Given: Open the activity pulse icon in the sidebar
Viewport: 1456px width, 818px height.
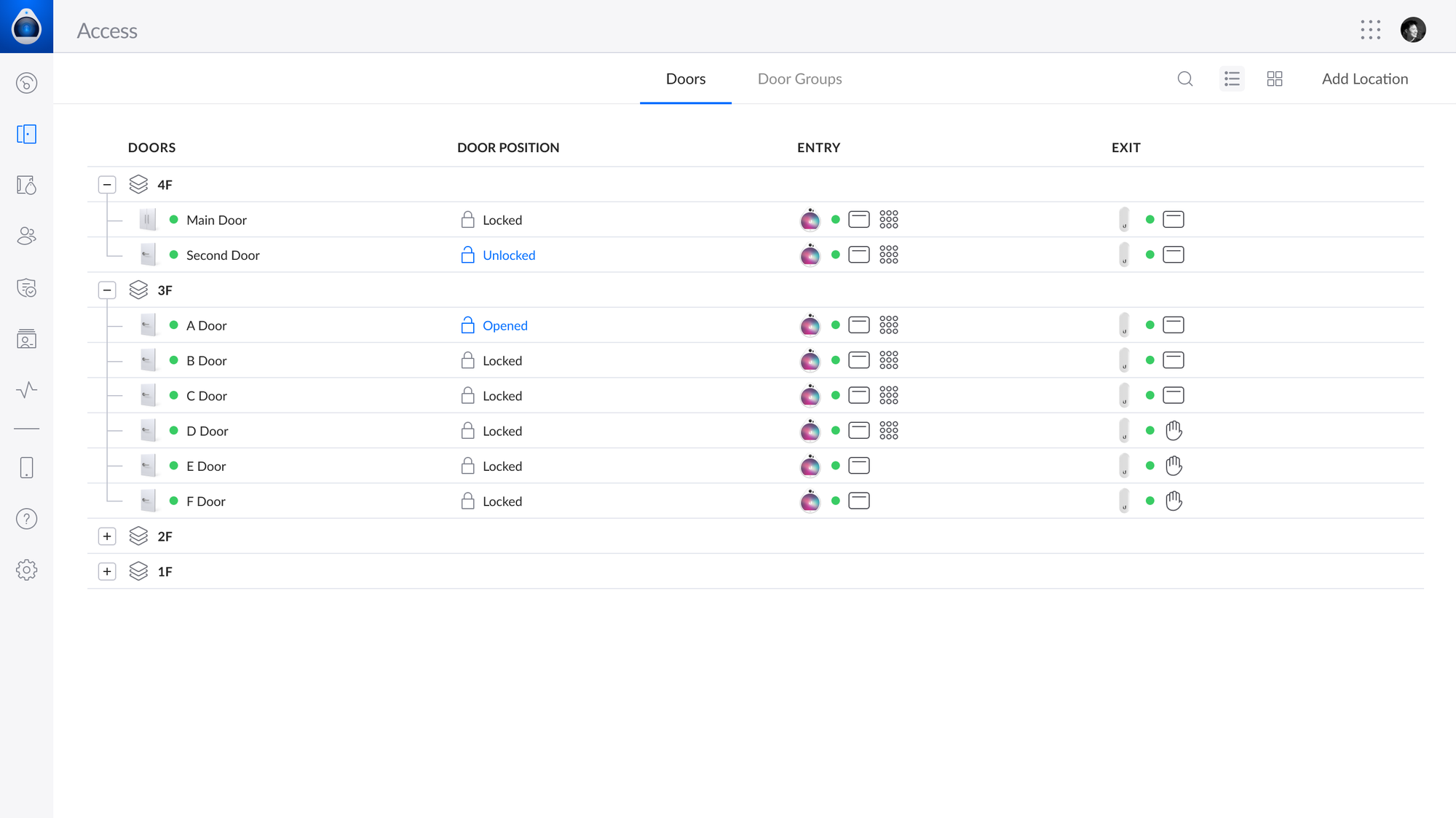Looking at the screenshot, I should 27,390.
